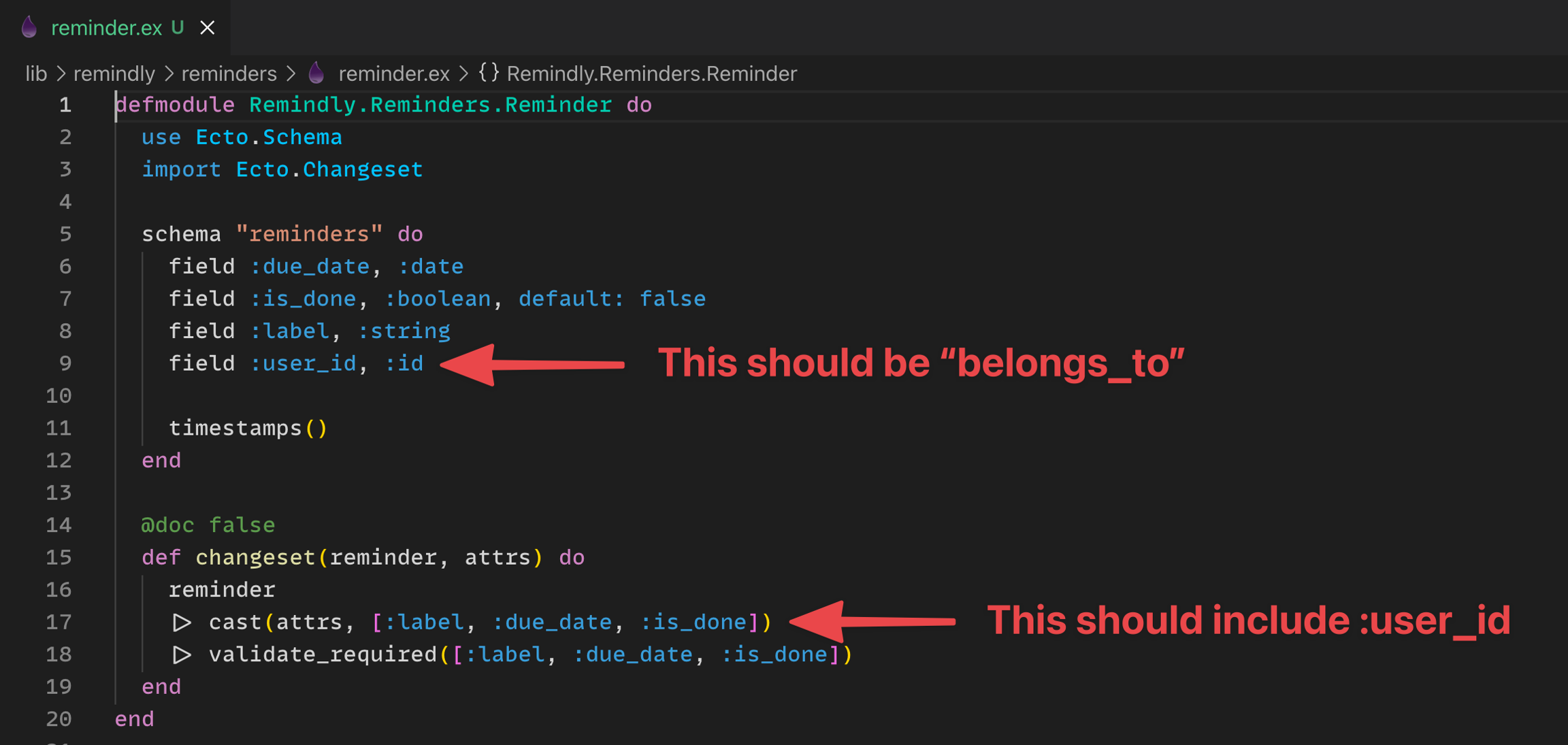The height and width of the screenshot is (745, 1568).
Task: Click line number 17 in gutter
Action: tap(59, 622)
